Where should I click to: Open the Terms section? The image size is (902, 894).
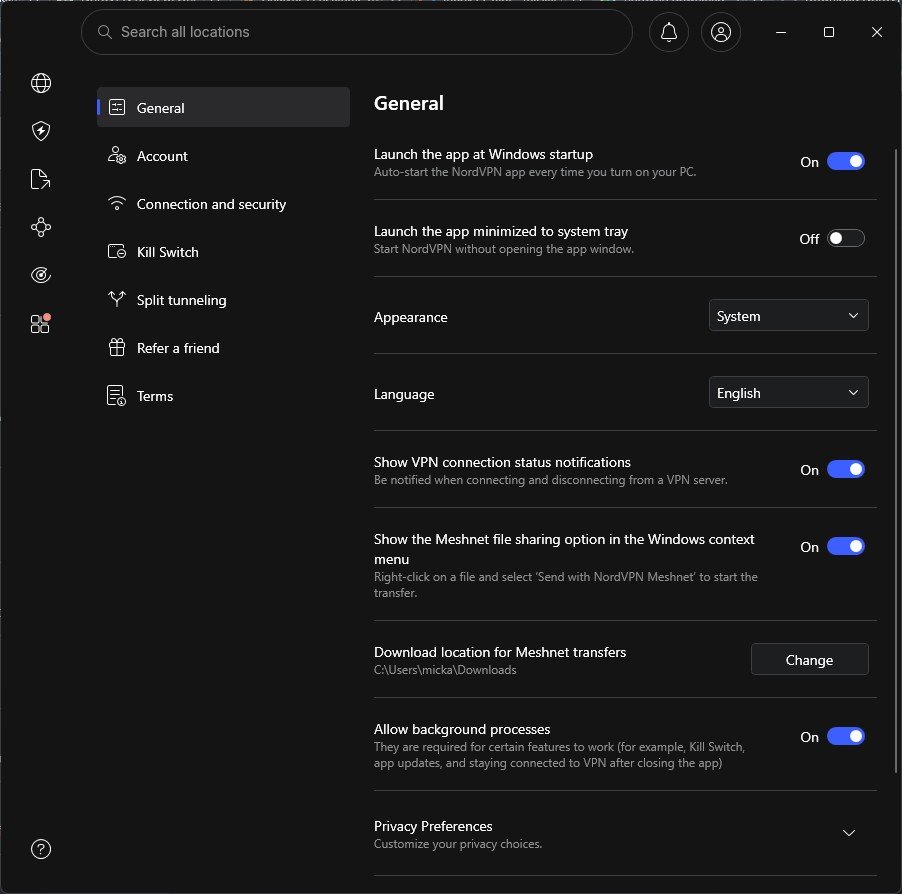click(x=223, y=396)
